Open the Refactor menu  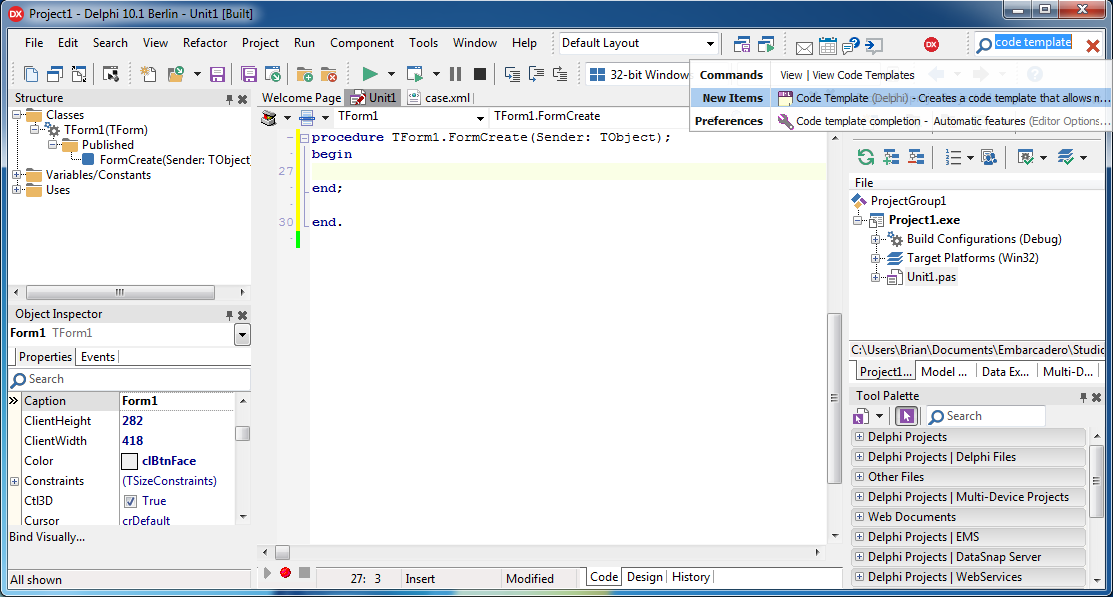tap(204, 43)
